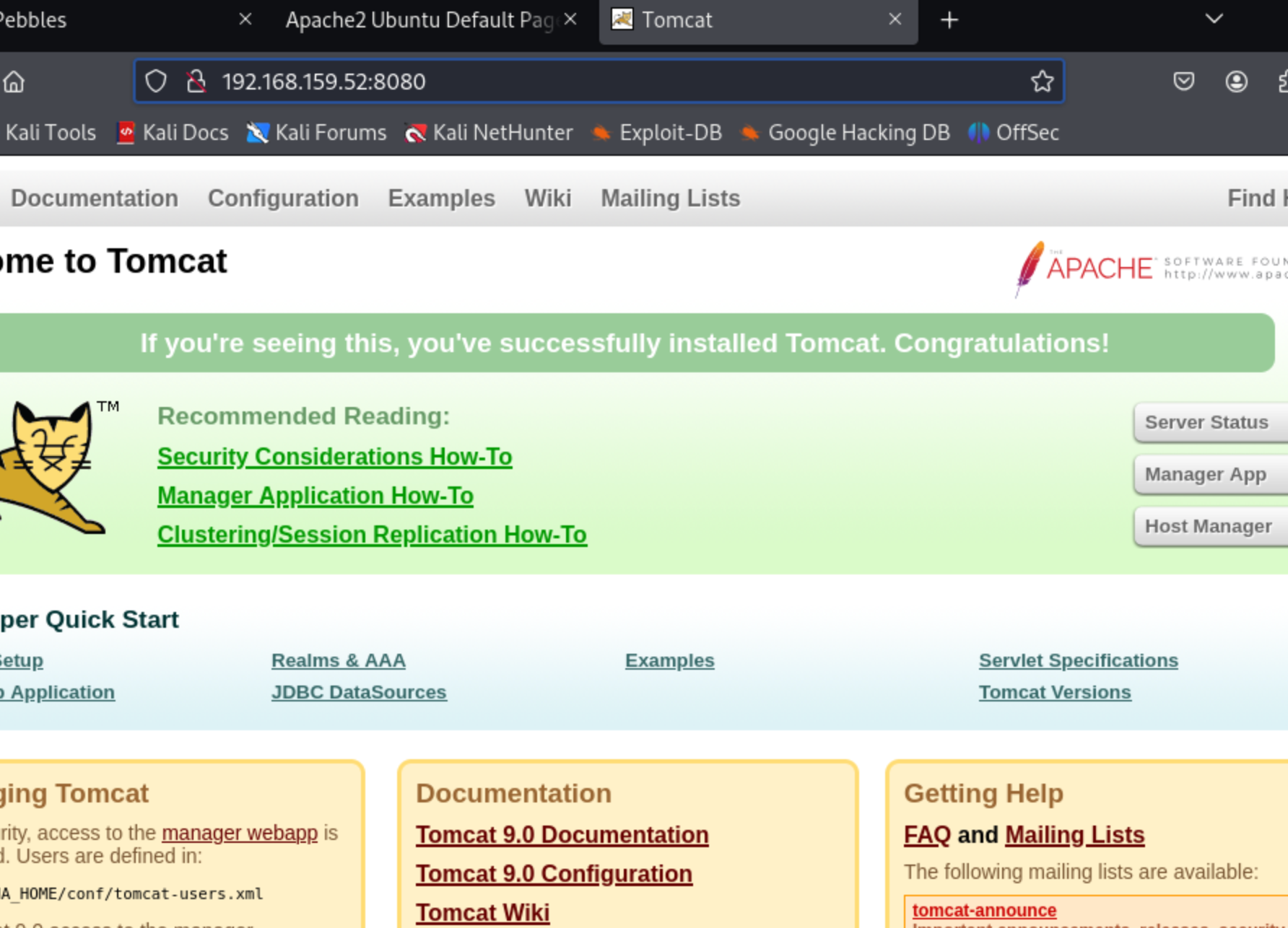This screenshot has height=928, width=1288.
Task: Open the Kali Docs bookmark
Action: click(172, 133)
